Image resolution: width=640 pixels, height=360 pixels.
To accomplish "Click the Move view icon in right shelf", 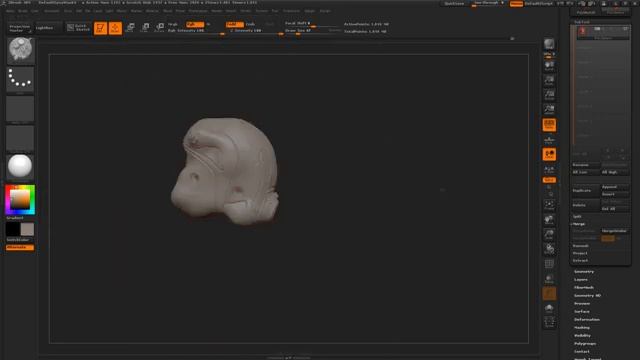I will point(549,220).
